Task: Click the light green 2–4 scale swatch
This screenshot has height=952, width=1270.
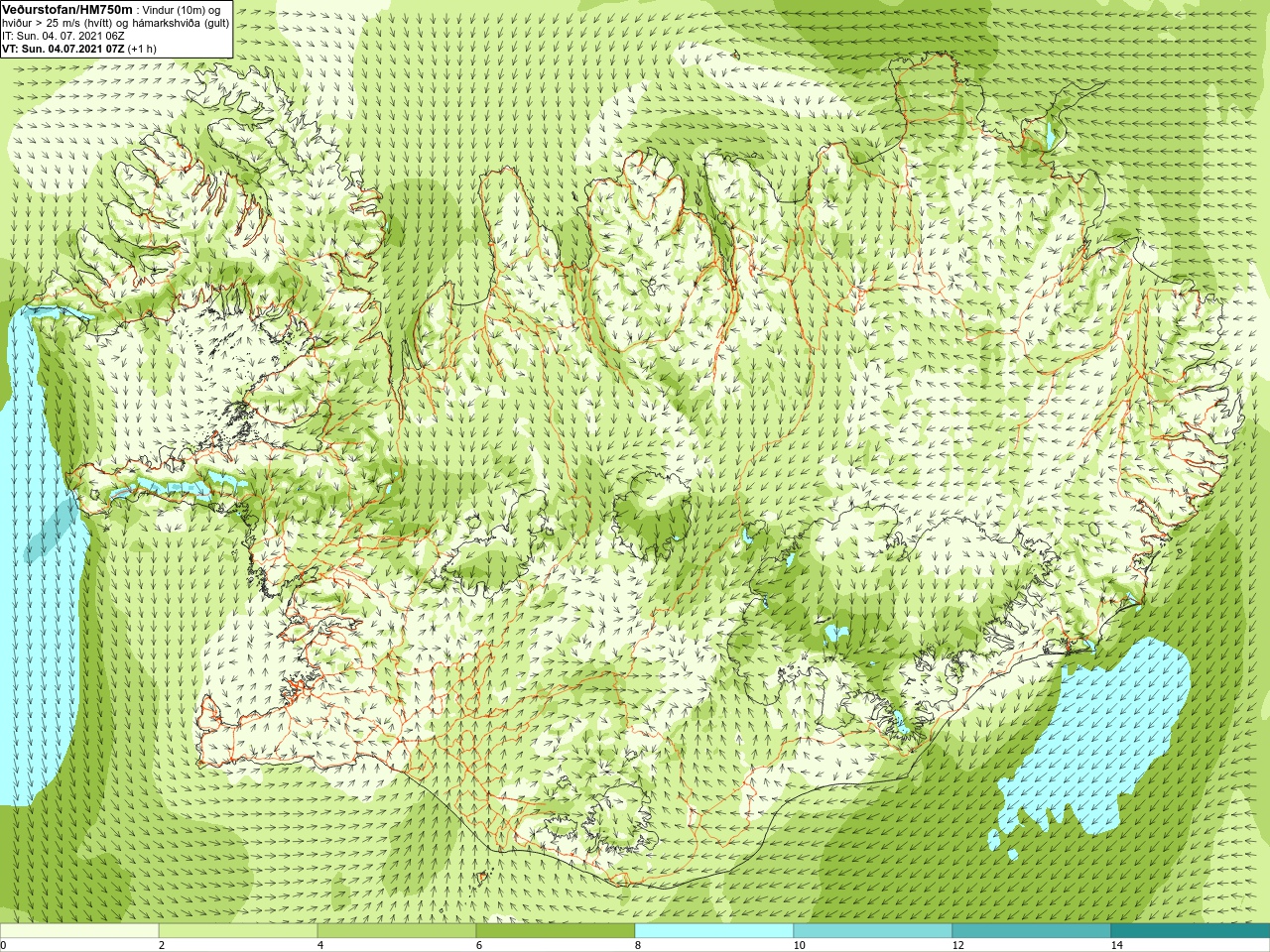Action: coord(238,931)
